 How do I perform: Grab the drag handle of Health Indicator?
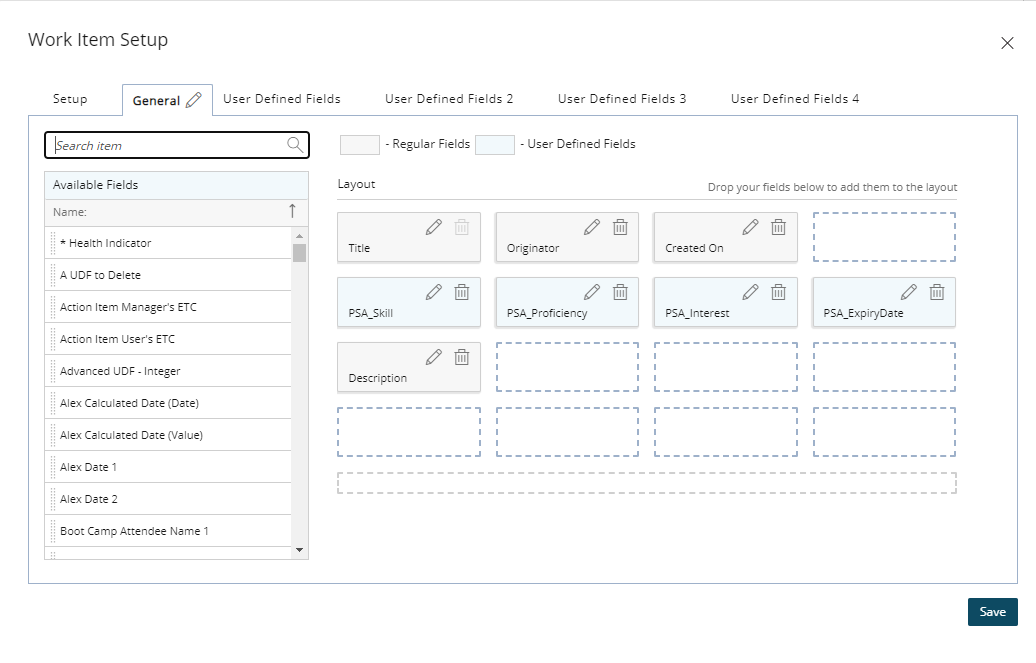tap(53, 243)
